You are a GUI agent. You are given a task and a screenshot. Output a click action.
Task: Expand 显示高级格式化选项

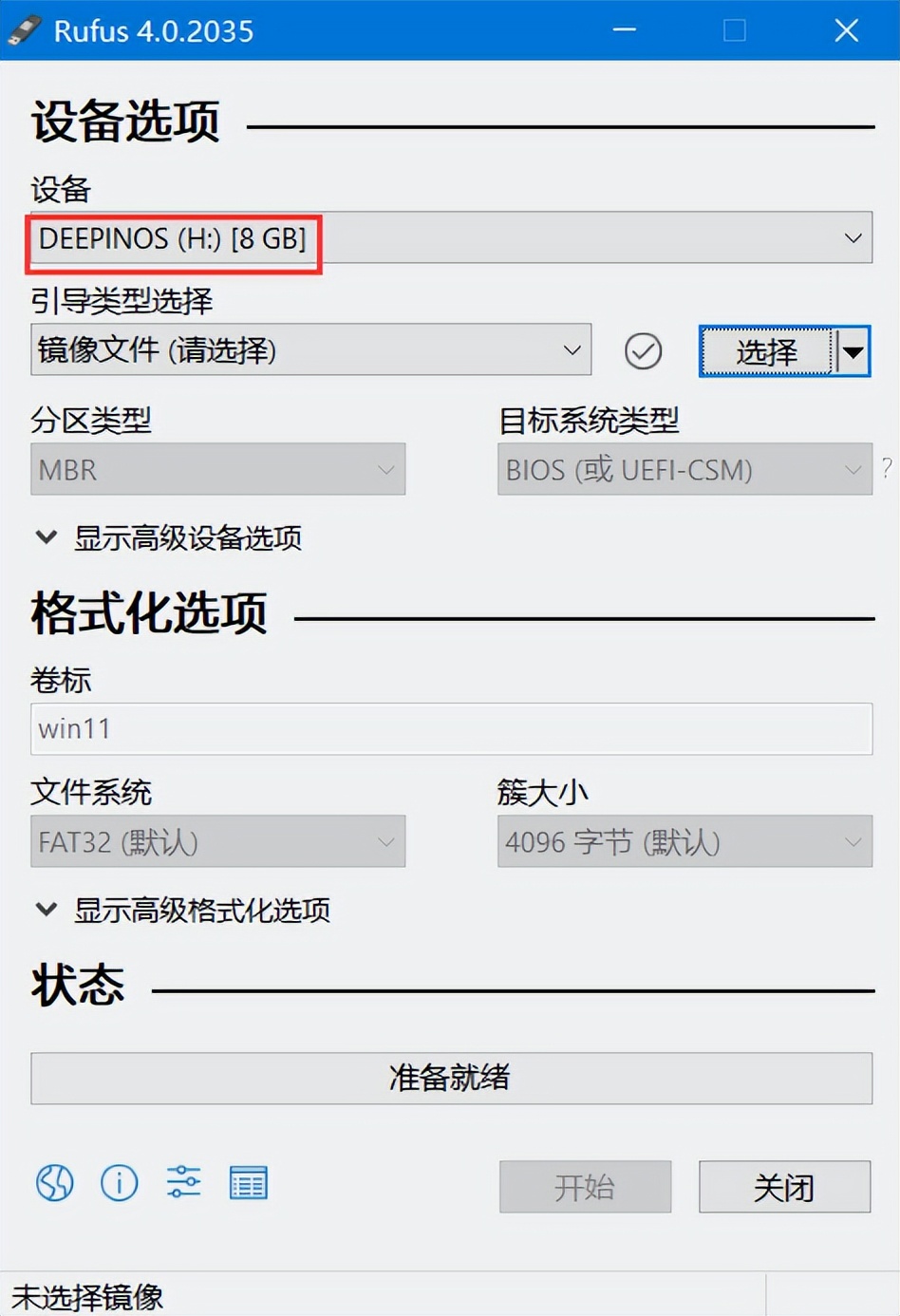tap(183, 911)
